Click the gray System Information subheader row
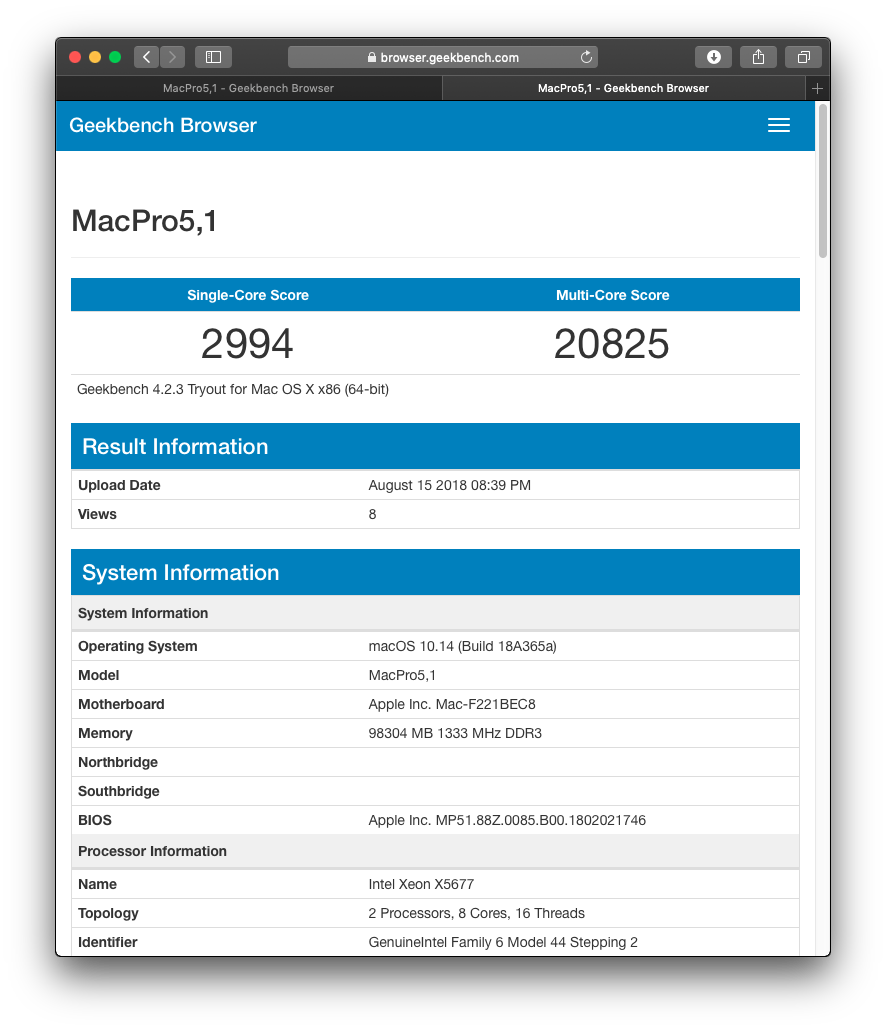The width and height of the screenshot is (886, 1030). (435, 613)
